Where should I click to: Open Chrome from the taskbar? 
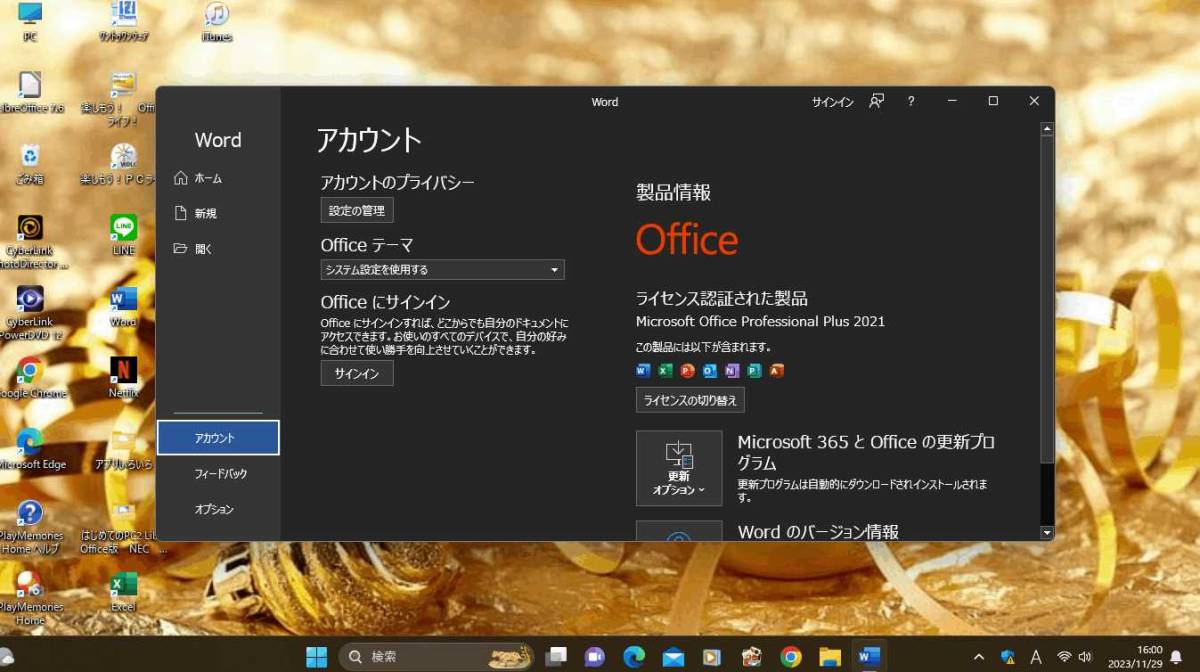click(x=791, y=657)
